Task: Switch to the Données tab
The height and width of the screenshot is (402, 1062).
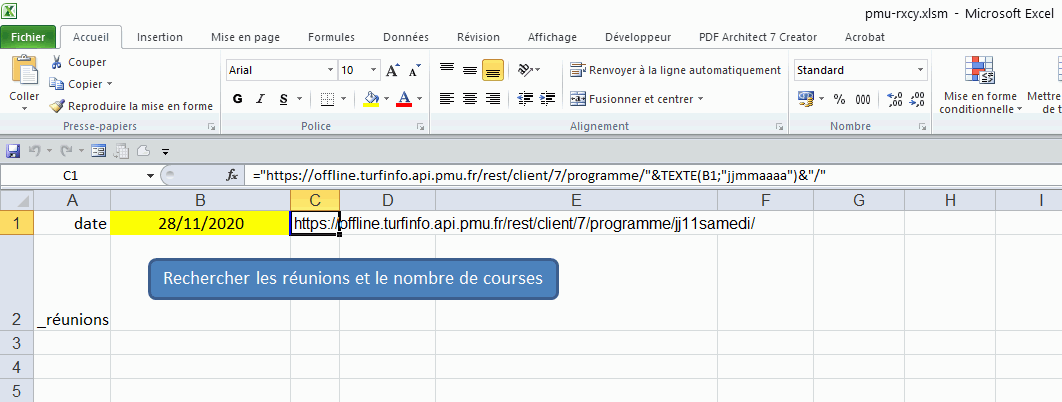Action: (x=406, y=37)
